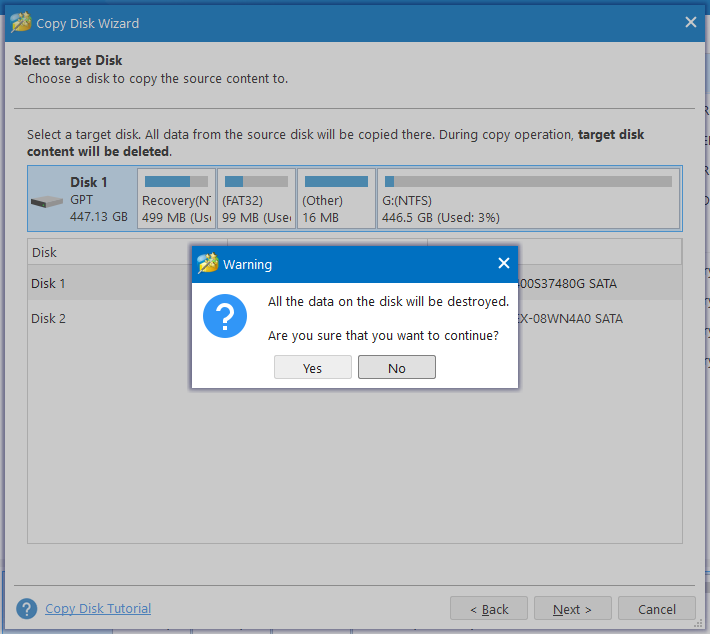Click the Other partition usage bar
The height and width of the screenshot is (634, 710).
pos(336,182)
